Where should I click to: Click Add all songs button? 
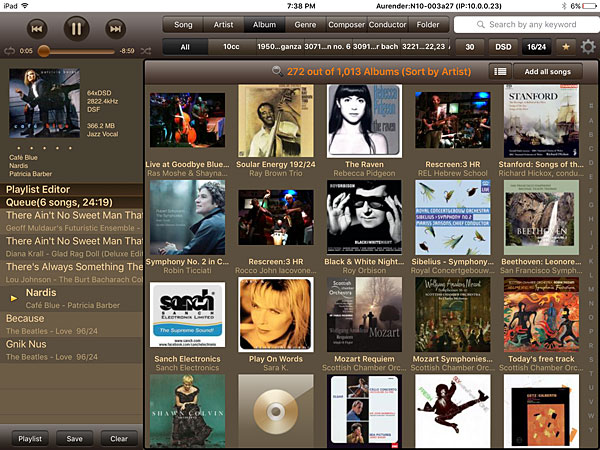547,71
